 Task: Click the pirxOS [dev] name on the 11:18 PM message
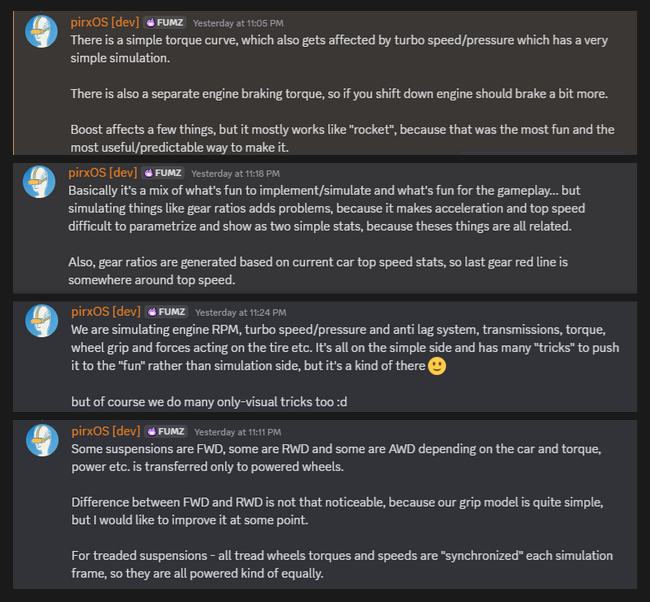click(x=104, y=172)
